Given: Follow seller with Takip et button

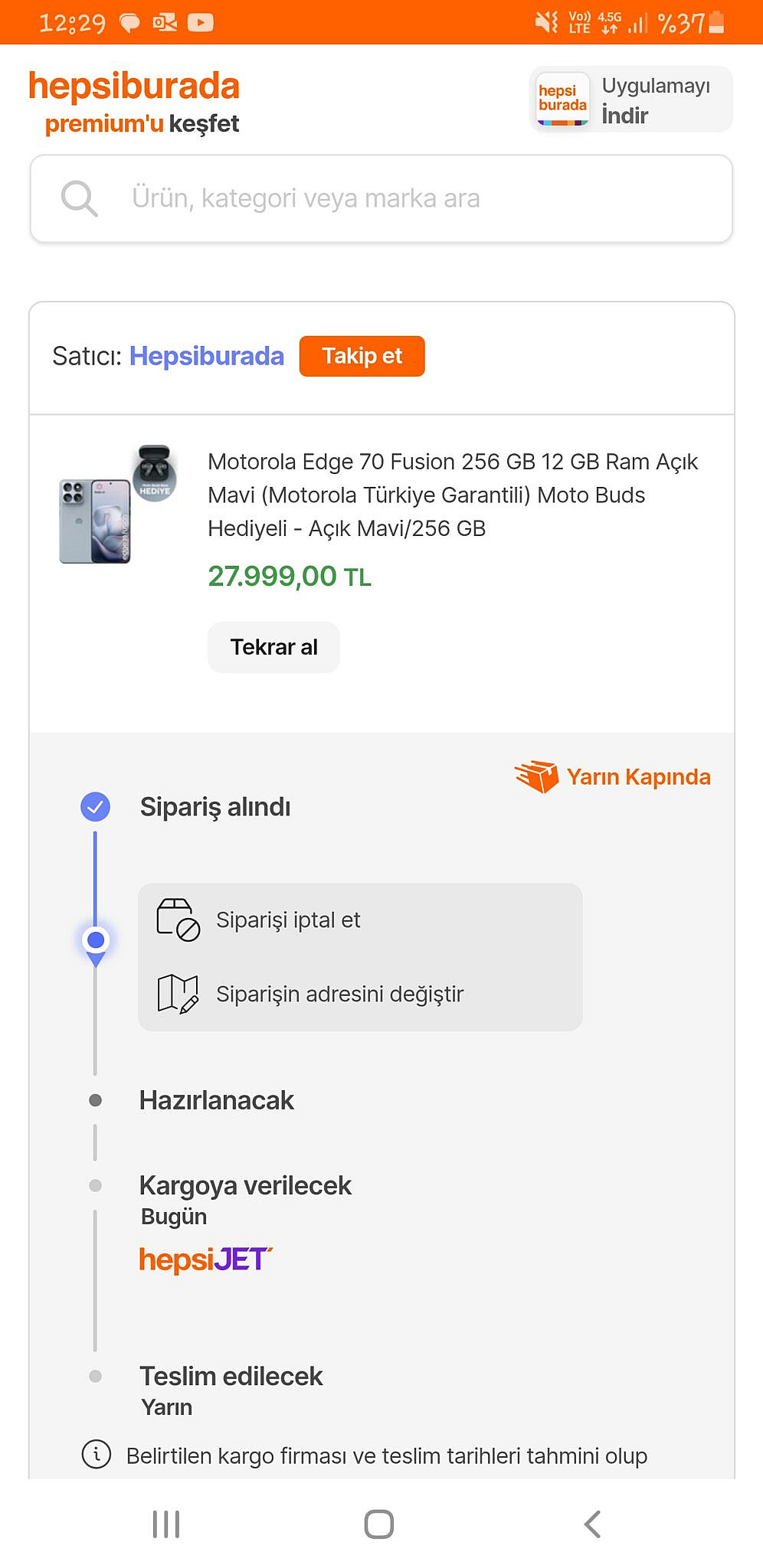Looking at the screenshot, I should click(x=362, y=356).
